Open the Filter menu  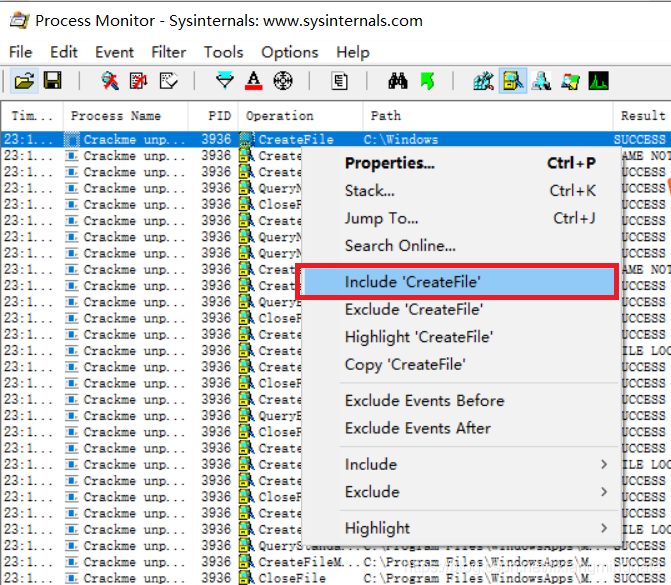[169, 52]
